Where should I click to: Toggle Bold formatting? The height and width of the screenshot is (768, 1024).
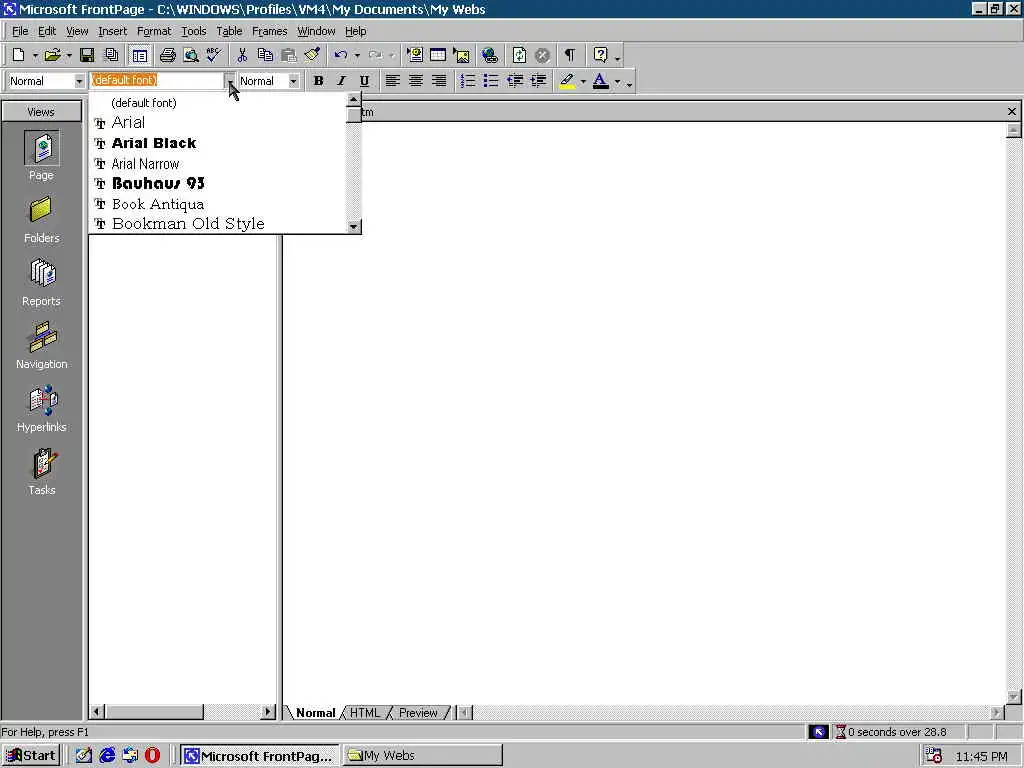[318, 81]
